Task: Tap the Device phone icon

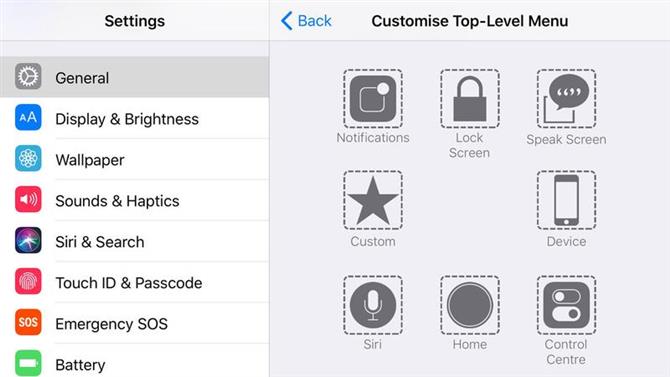Action: point(566,200)
